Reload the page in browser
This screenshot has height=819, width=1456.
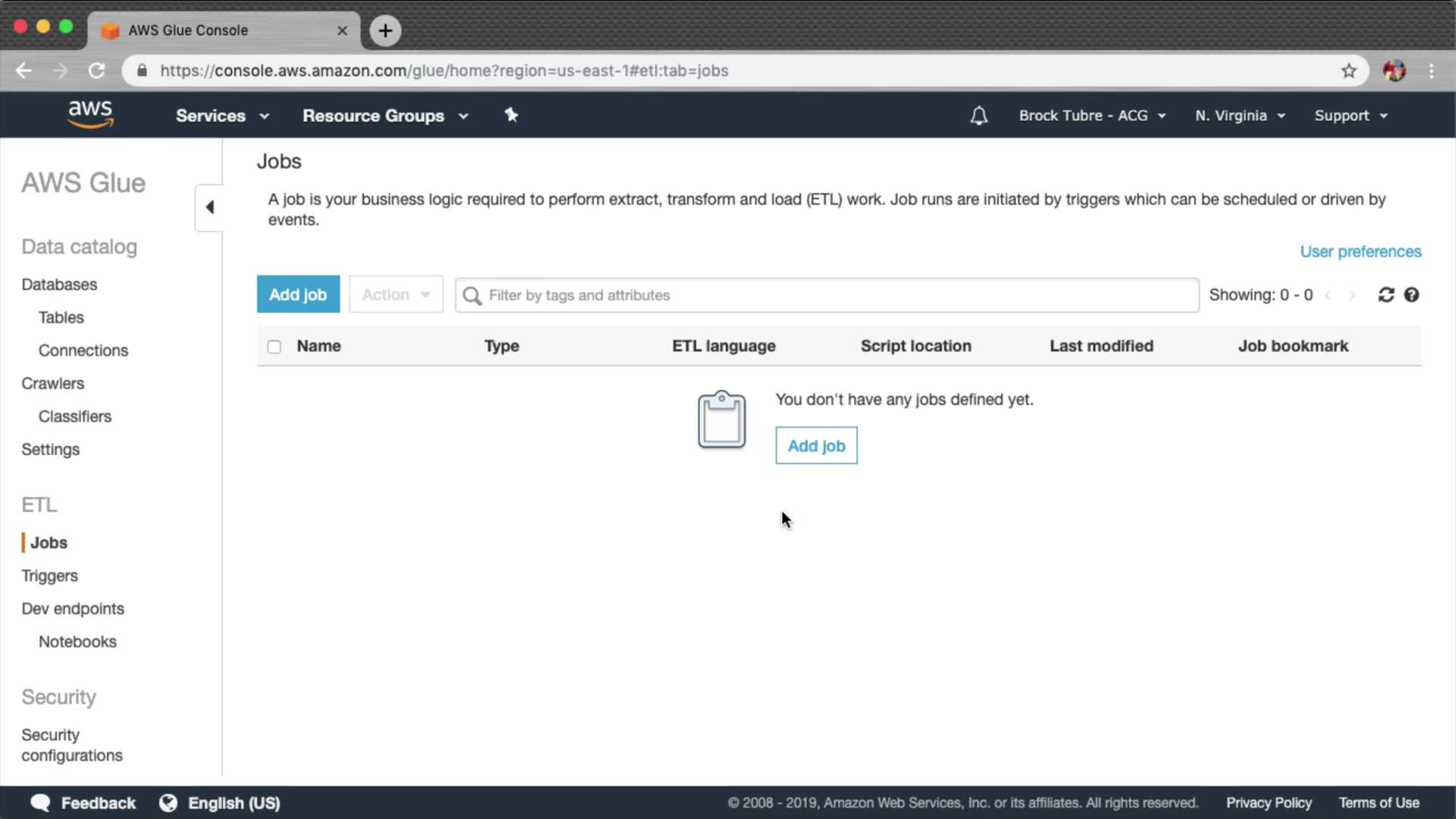click(x=96, y=71)
